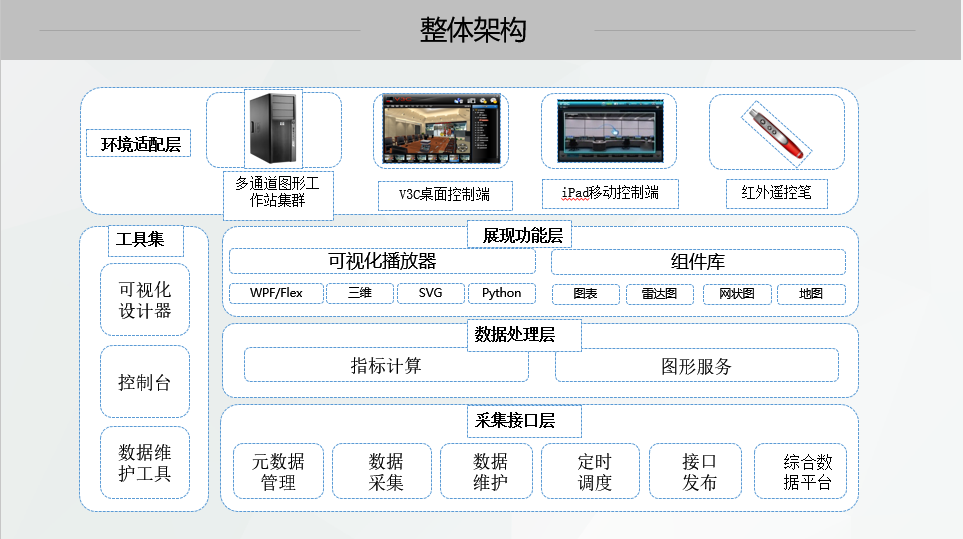Click the Python box

click(502, 293)
